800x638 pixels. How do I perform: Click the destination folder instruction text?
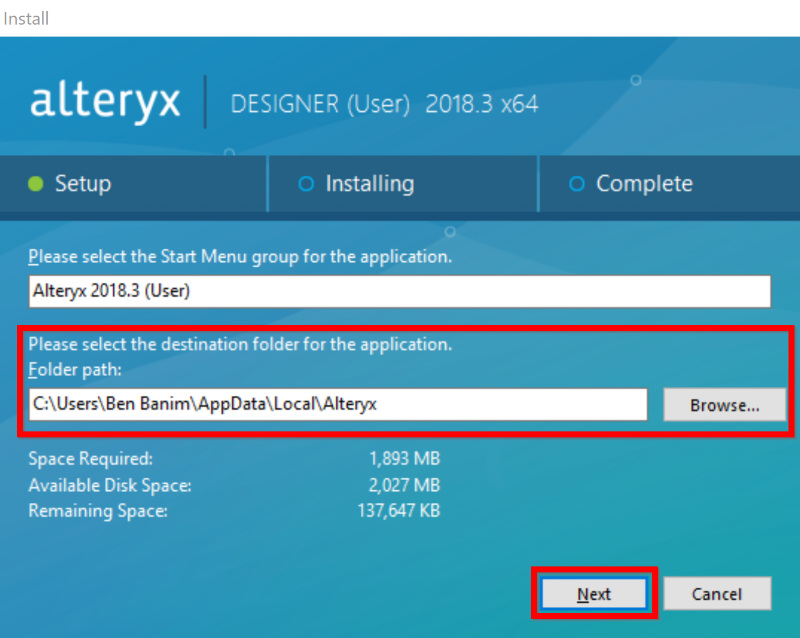click(240, 345)
